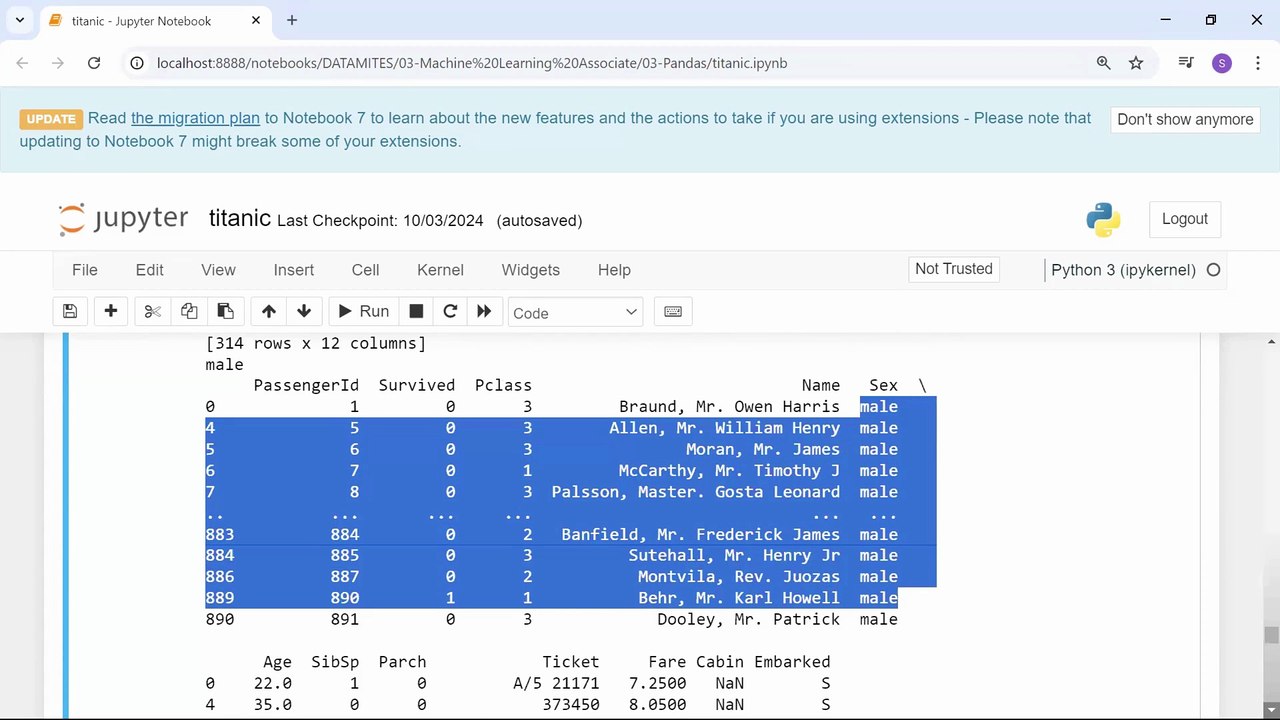The image size is (1280, 720).
Task: Reload the page
Action: (94, 63)
